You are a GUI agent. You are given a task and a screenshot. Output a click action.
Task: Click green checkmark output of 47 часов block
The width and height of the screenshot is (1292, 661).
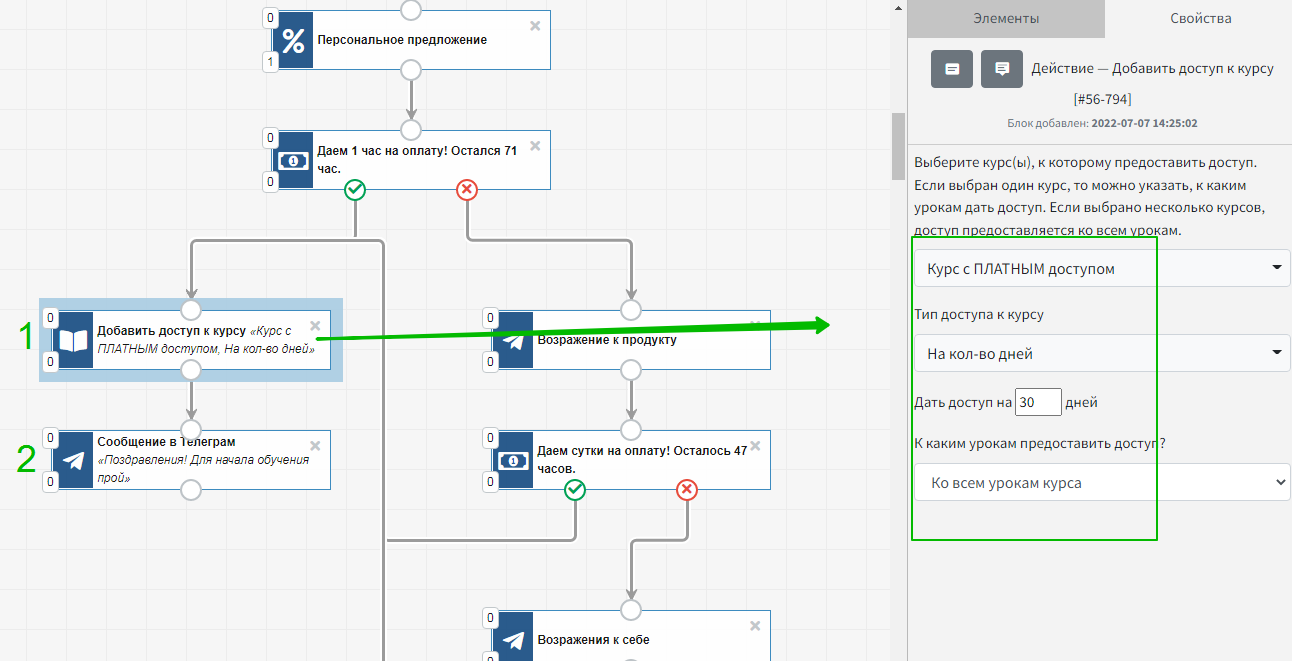pos(575,490)
